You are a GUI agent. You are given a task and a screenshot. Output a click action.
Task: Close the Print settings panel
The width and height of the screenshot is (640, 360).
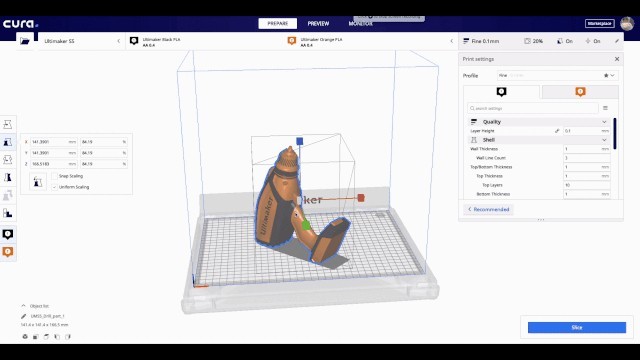coord(617,59)
